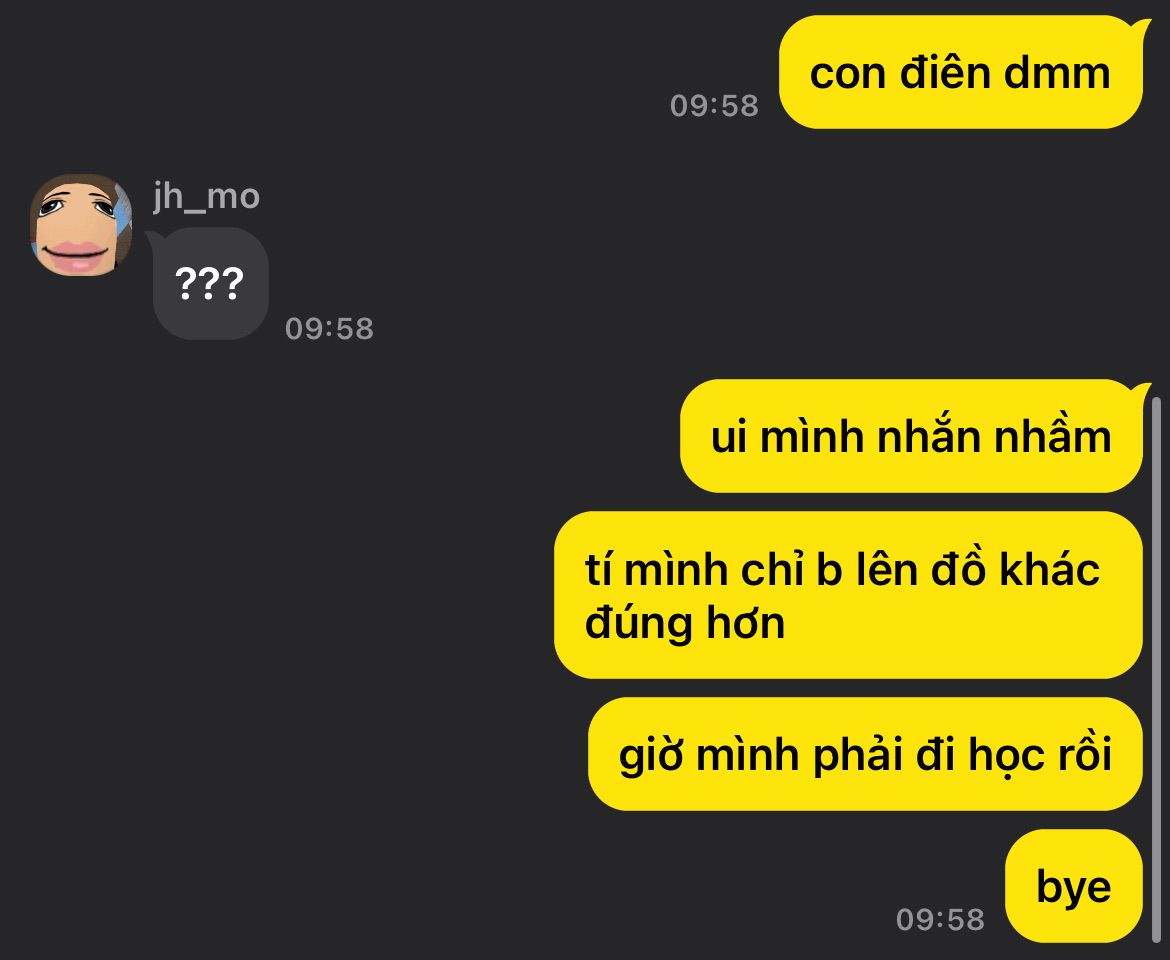The image size is (1170, 960).
Task: Select the "con điên dmm" message bubble
Action: tap(961, 72)
